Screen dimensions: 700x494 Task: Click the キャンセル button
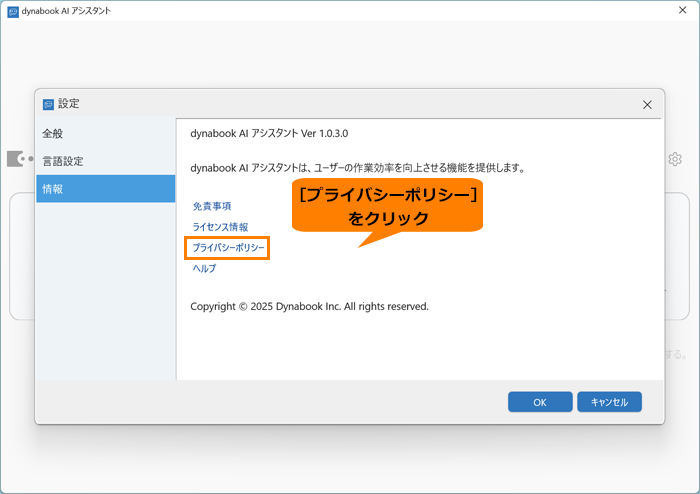click(x=609, y=402)
